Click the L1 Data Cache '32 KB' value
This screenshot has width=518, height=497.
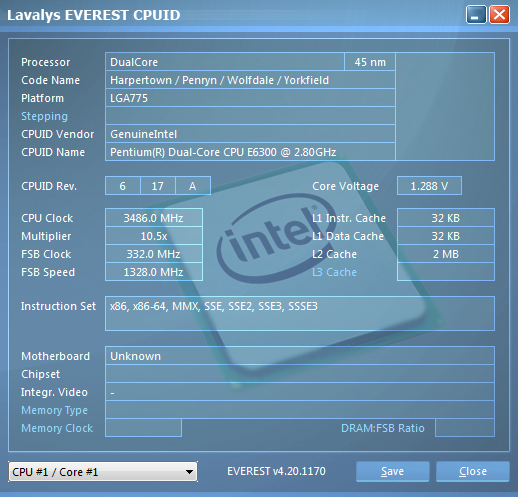coord(446,236)
